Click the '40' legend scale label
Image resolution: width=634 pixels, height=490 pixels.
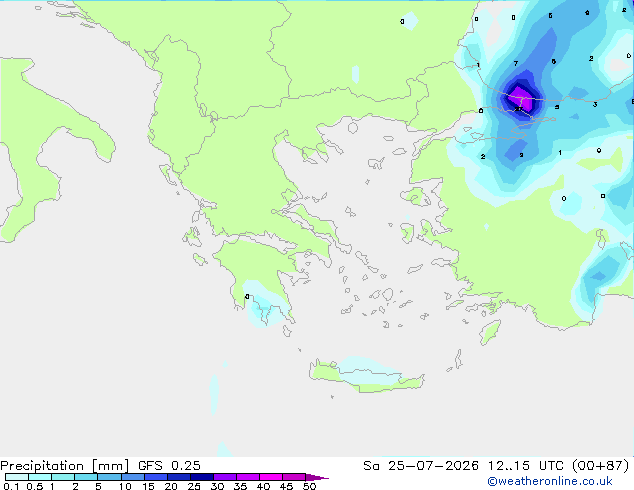(x=263, y=486)
